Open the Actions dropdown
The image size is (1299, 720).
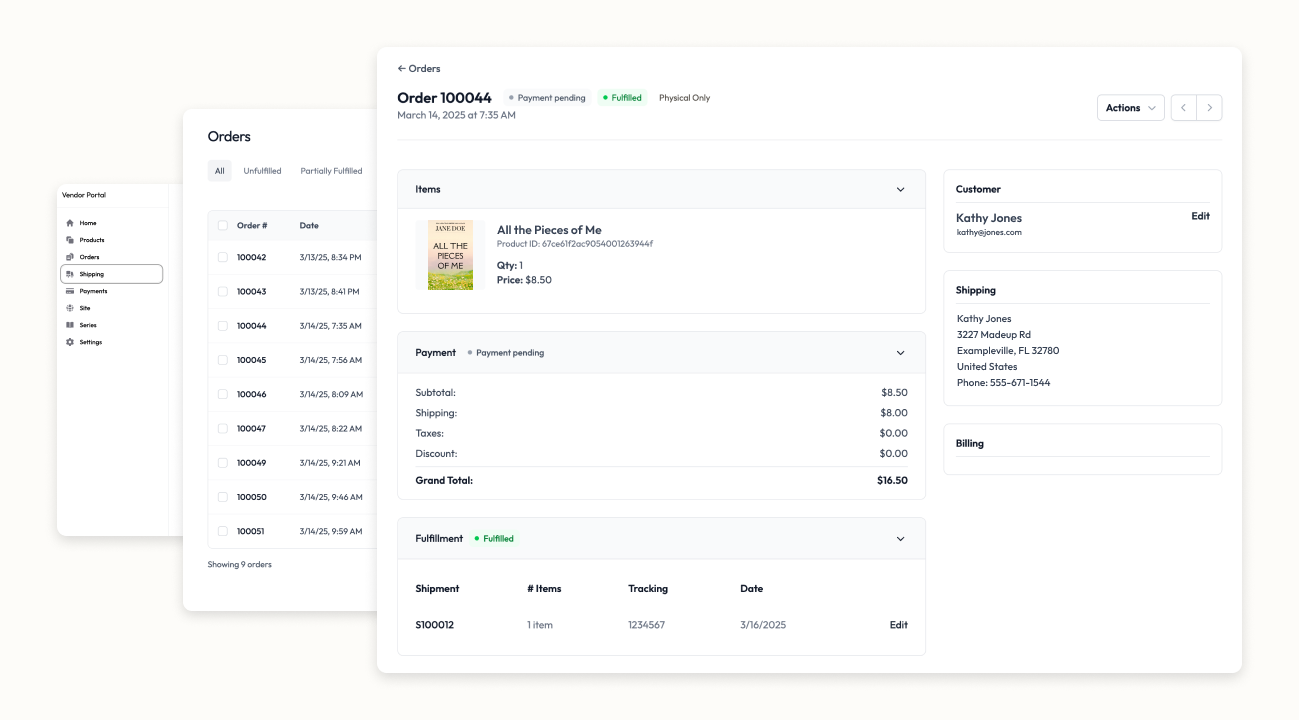[x=1130, y=107]
